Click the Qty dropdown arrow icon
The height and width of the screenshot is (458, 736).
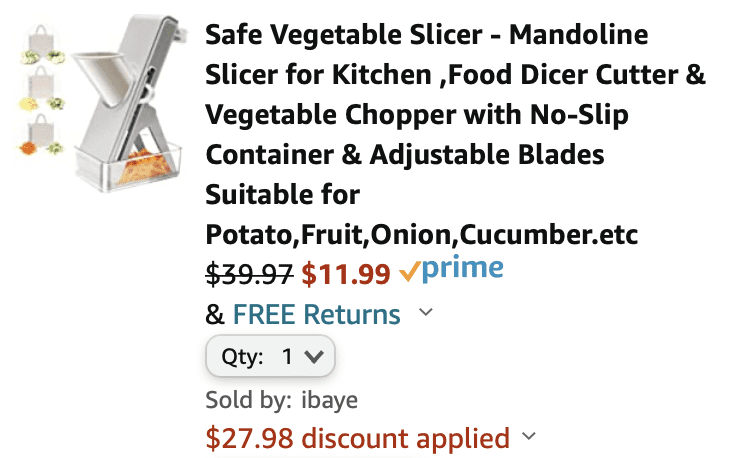pyautogui.click(x=314, y=357)
